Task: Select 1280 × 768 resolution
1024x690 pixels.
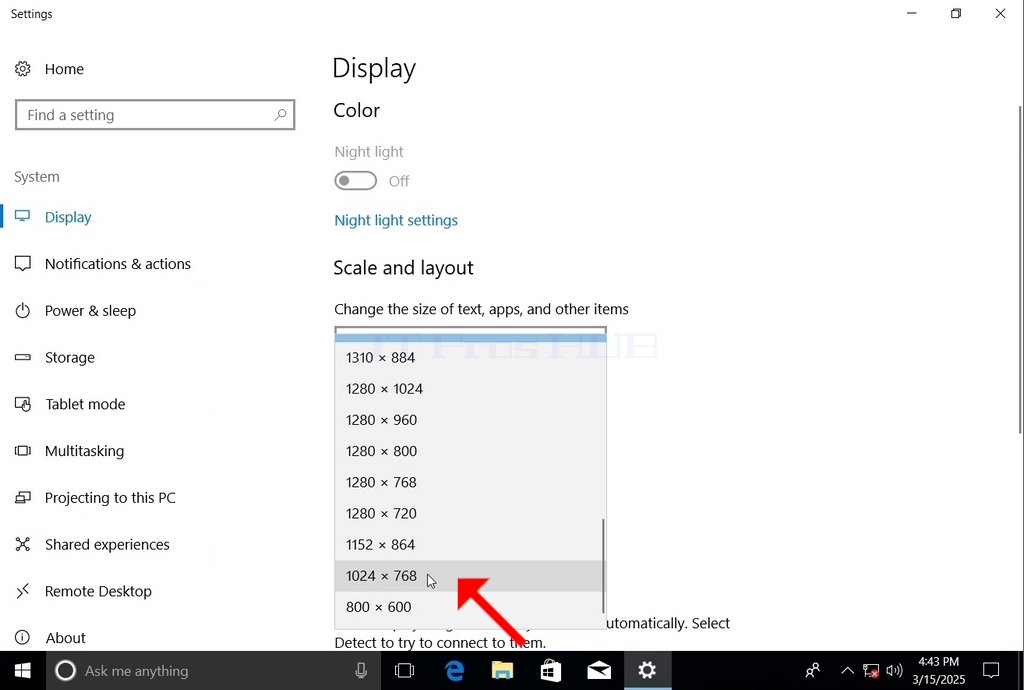Action: tap(470, 482)
